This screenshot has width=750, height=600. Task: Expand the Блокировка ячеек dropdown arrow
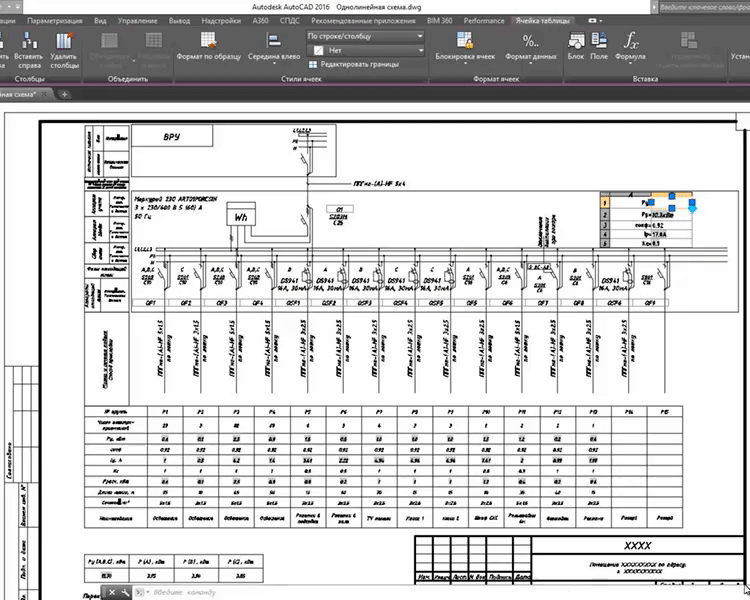(x=465, y=64)
